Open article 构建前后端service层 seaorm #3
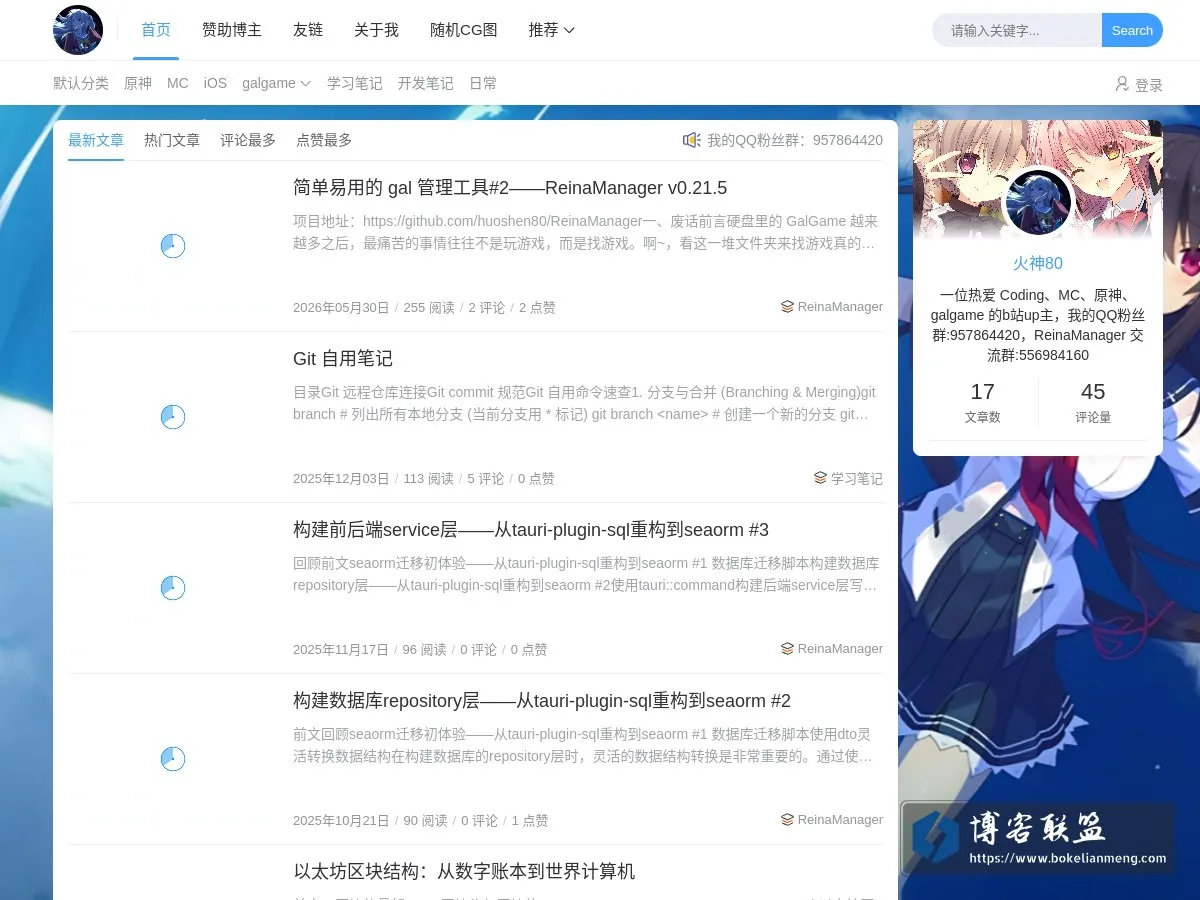This screenshot has height=900, width=1200. [531, 530]
